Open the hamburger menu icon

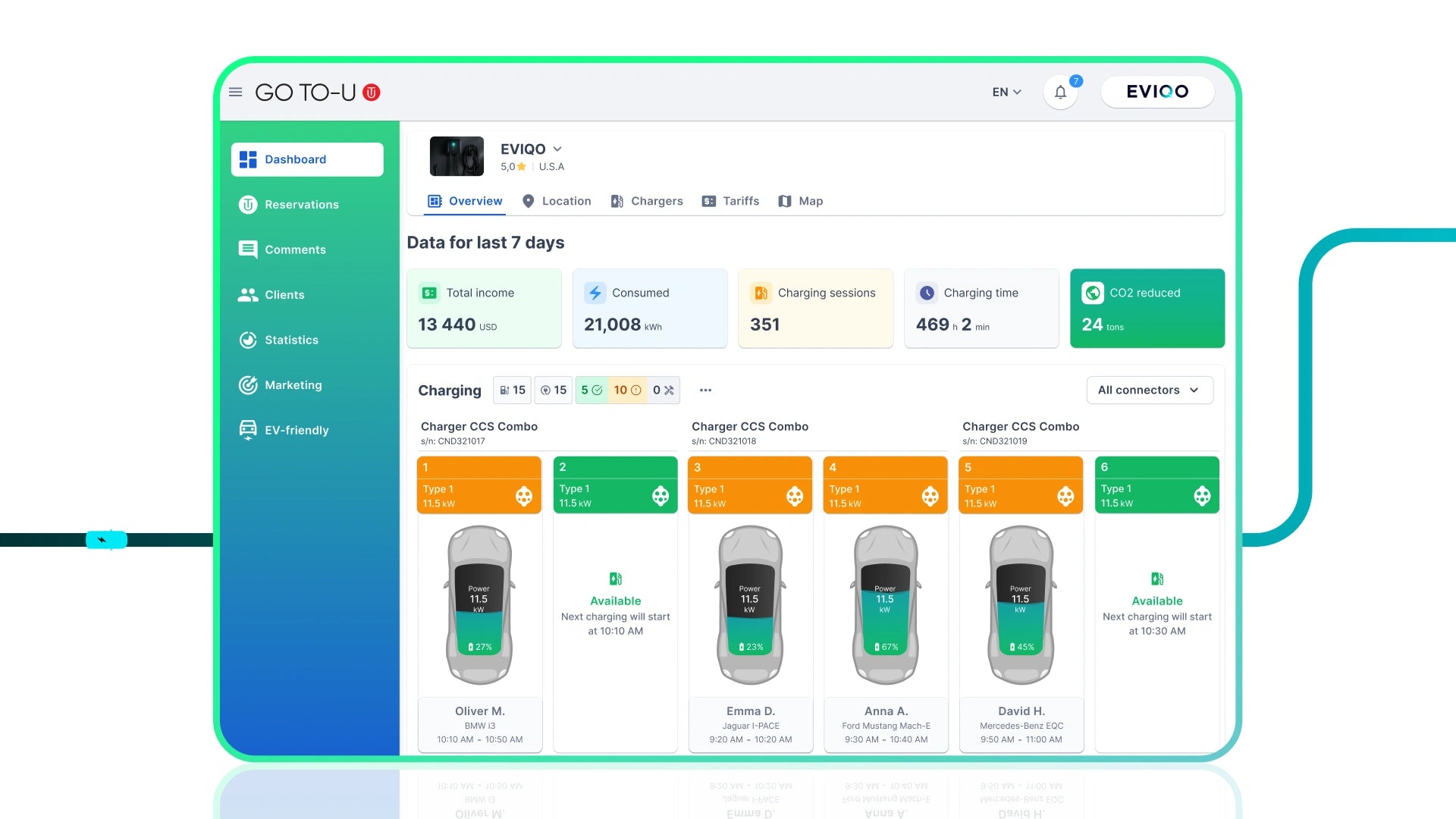coord(236,92)
